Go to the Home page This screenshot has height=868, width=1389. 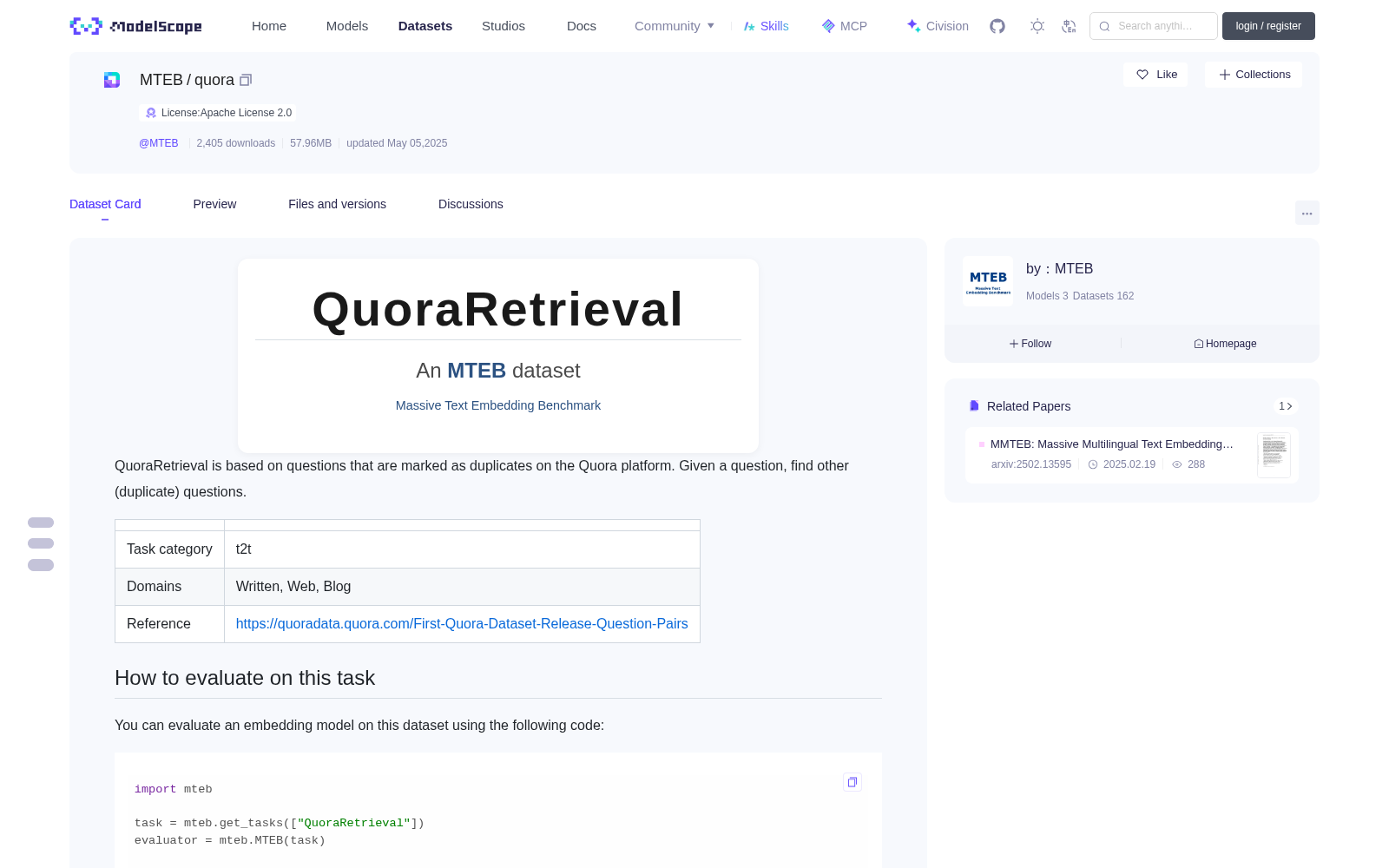tap(269, 26)
